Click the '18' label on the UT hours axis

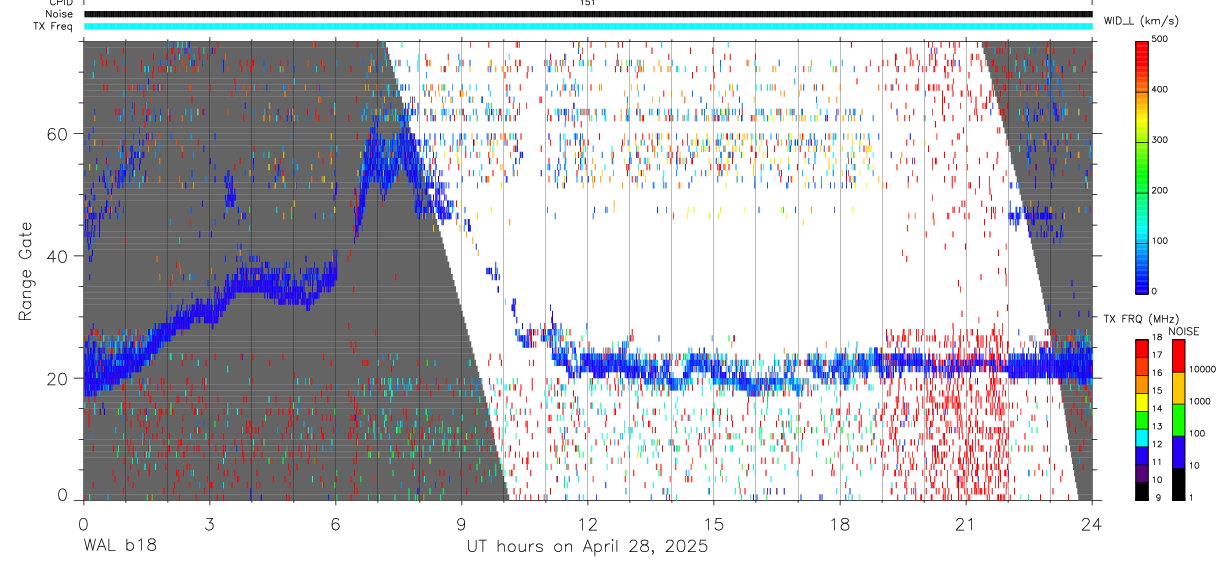[x=840, y=523]
